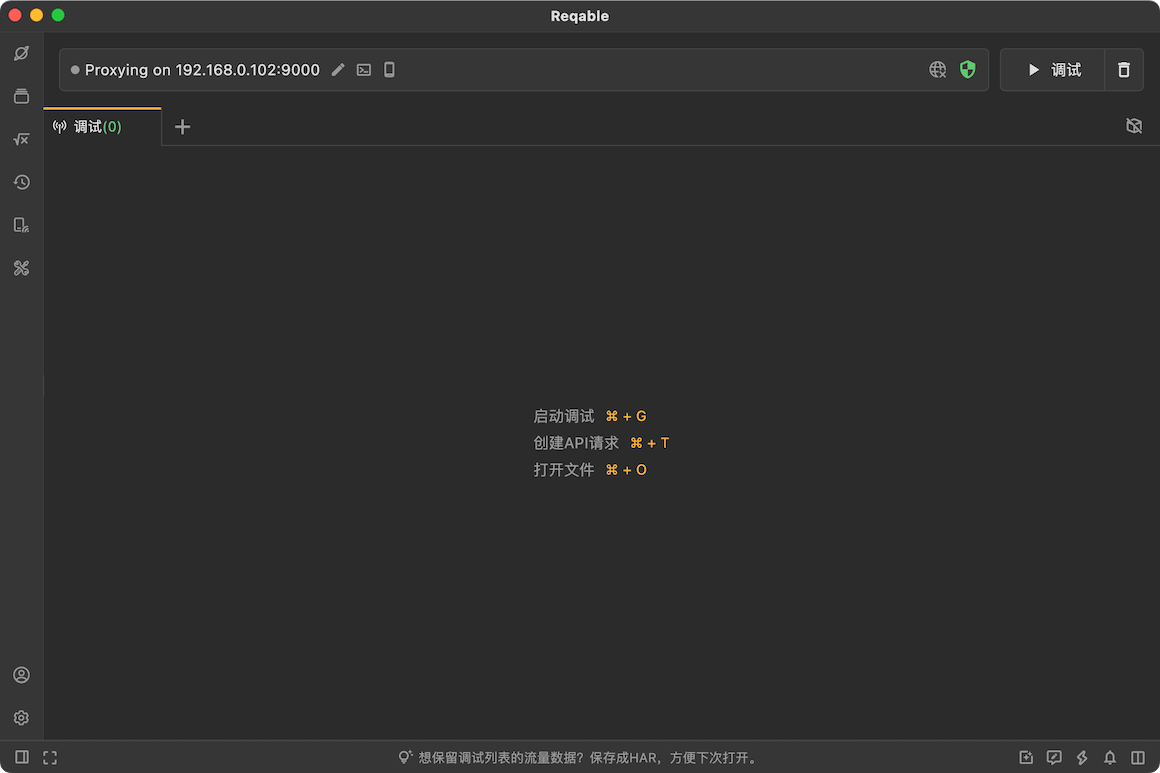Click the 创建API请求 shortcut hint

pos(601,443)
